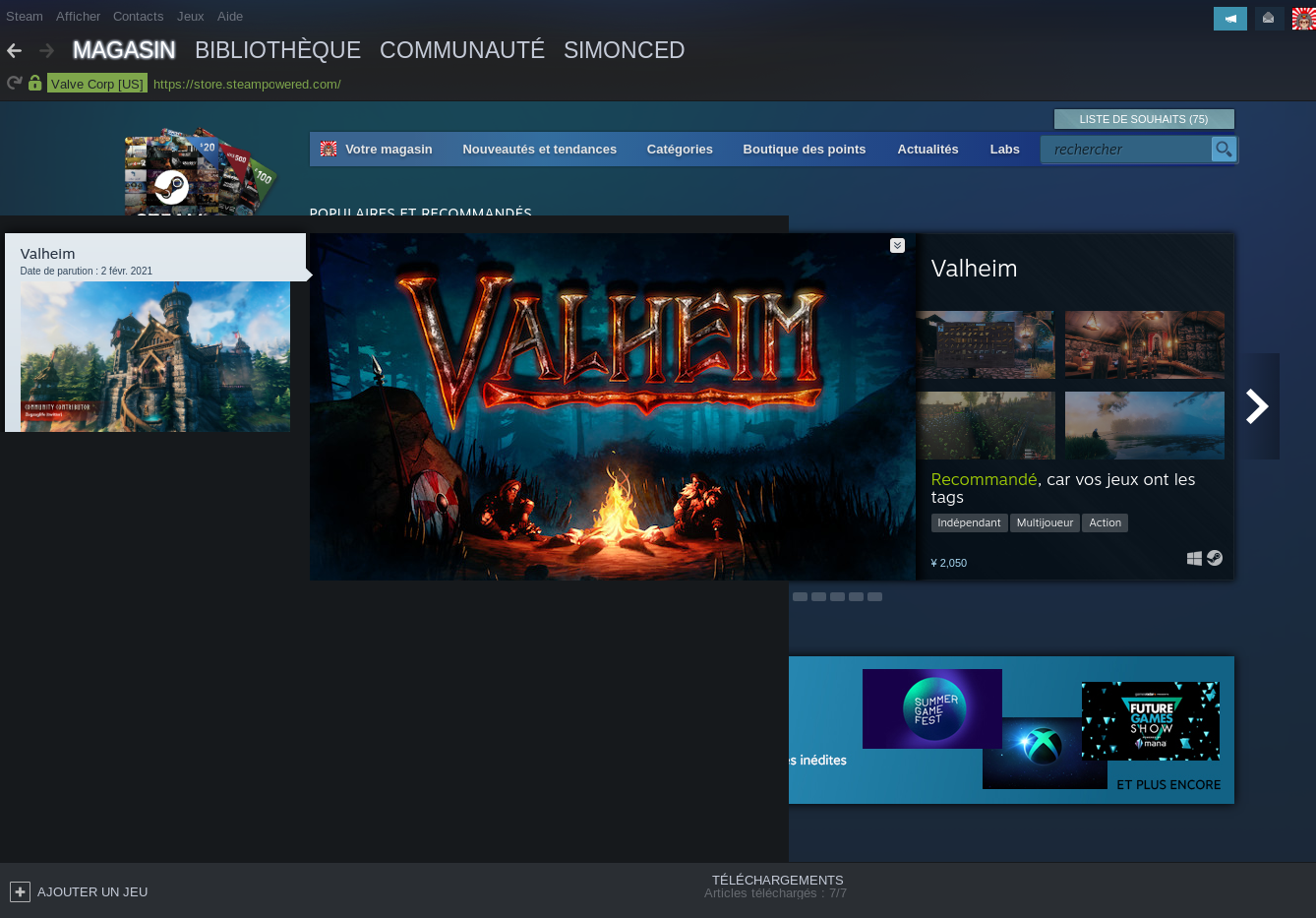1316x918 pixels.
Task: Click Date de parution : 2 févr. 2021
Action: [x=87, y=271]
